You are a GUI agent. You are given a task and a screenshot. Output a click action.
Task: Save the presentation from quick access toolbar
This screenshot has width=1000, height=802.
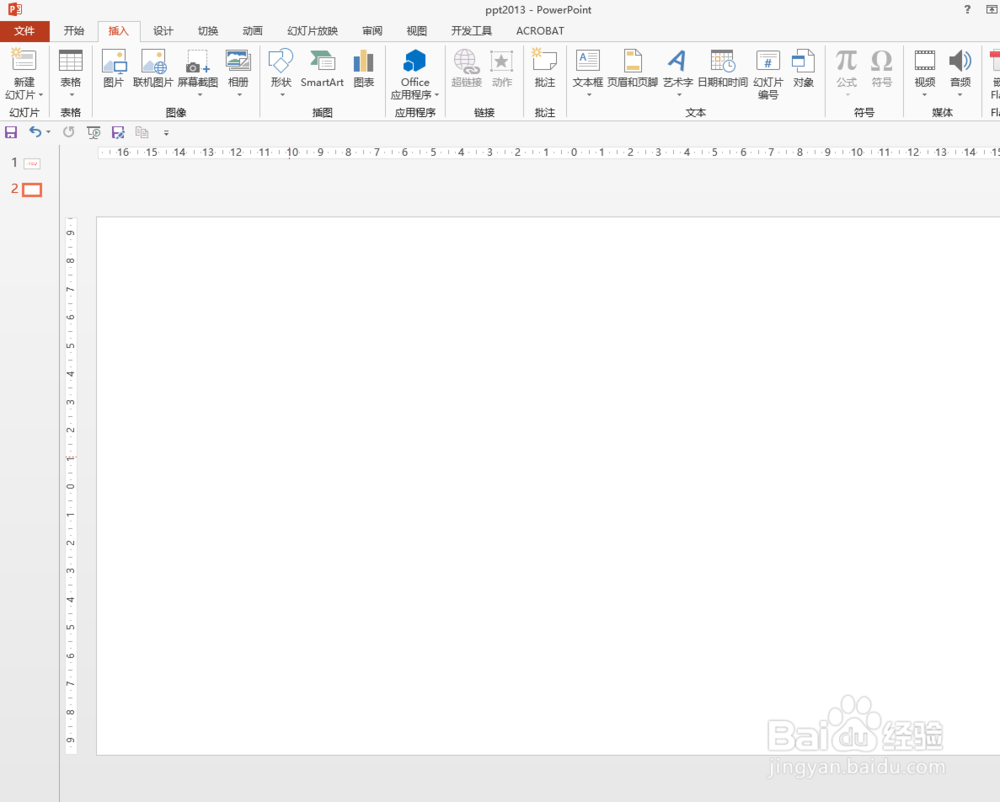point(11,132)
